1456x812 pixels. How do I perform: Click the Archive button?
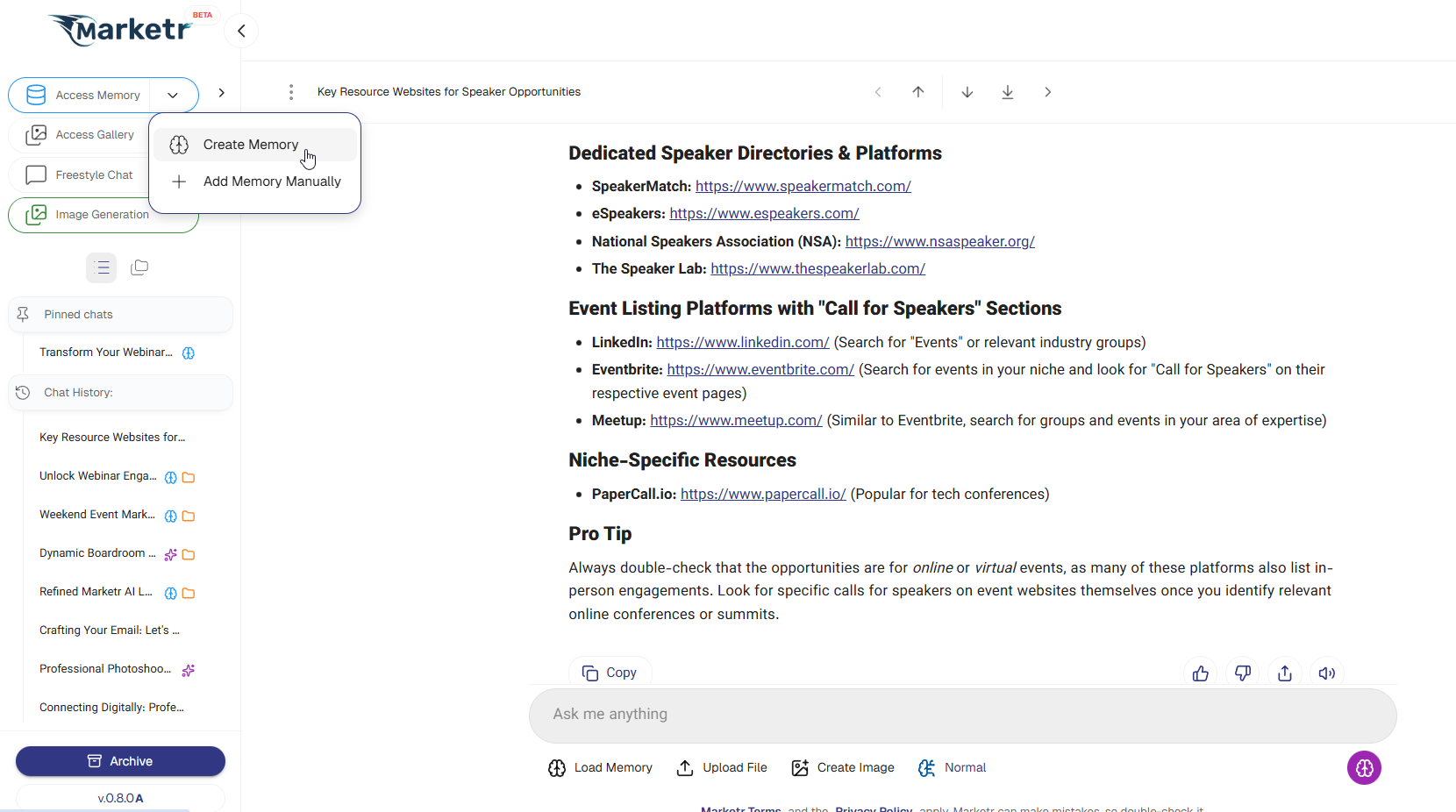click(120, 761)
